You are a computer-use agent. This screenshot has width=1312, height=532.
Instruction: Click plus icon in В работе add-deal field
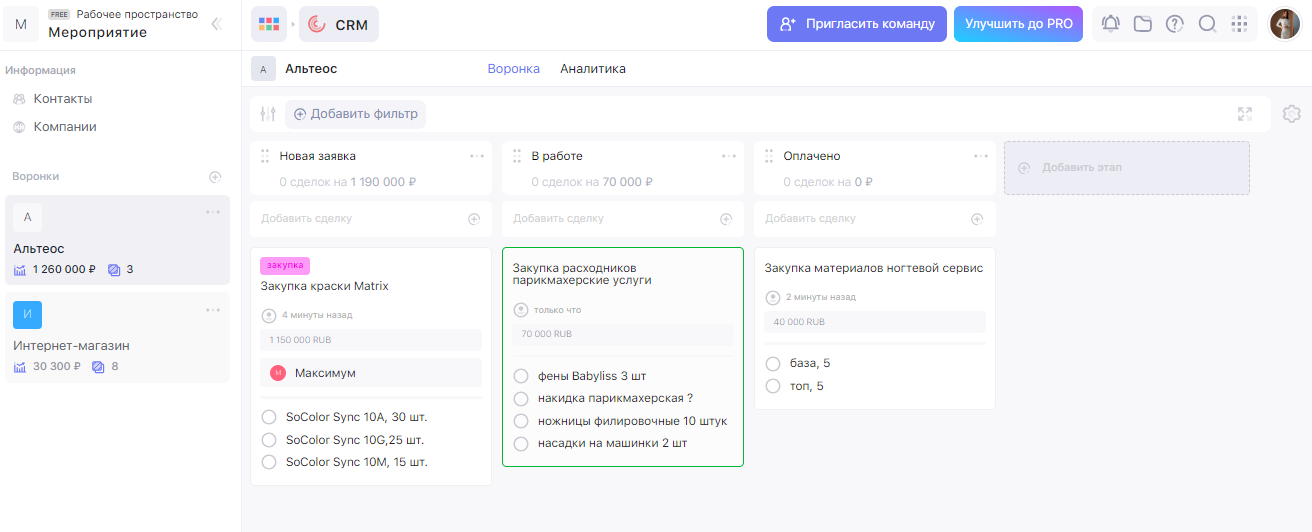pos(726,219)
